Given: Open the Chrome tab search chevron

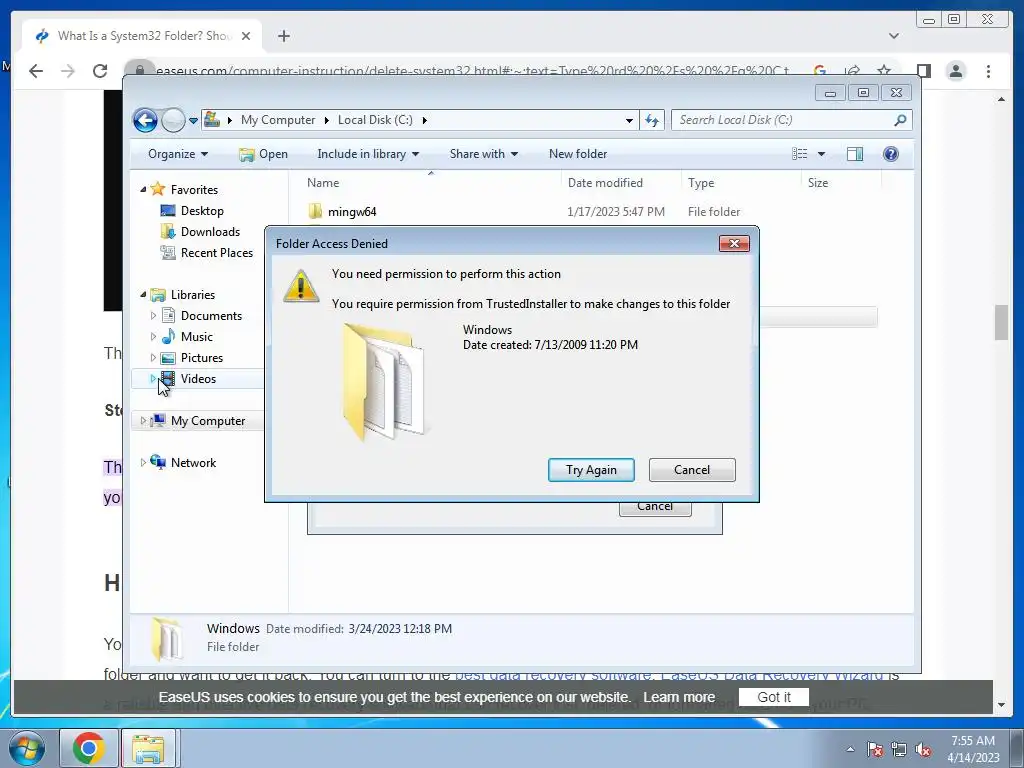Looking at the screenshot, I should point(894,36).
